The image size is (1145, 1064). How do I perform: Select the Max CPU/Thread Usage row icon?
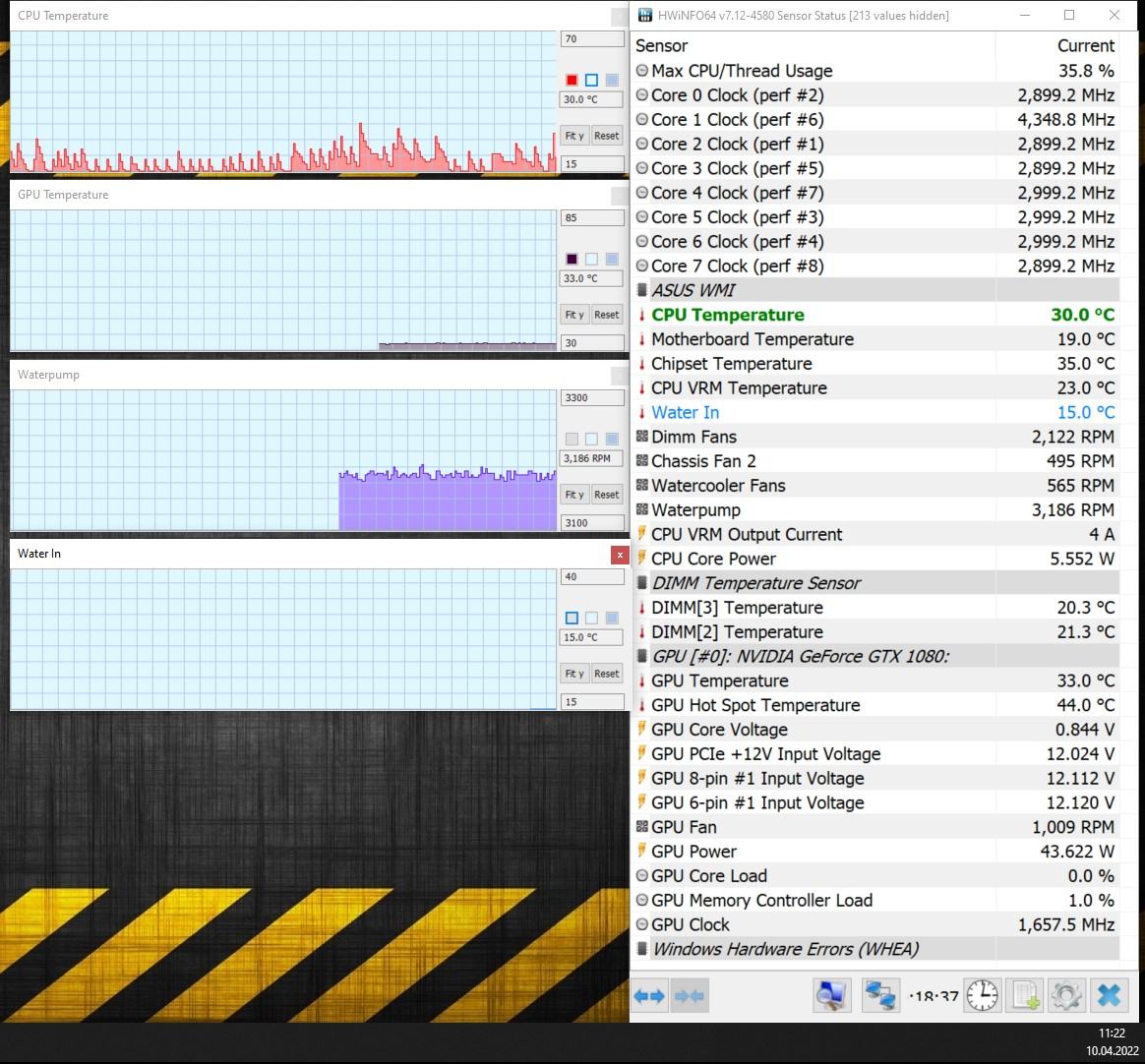(x=642, y=71)
